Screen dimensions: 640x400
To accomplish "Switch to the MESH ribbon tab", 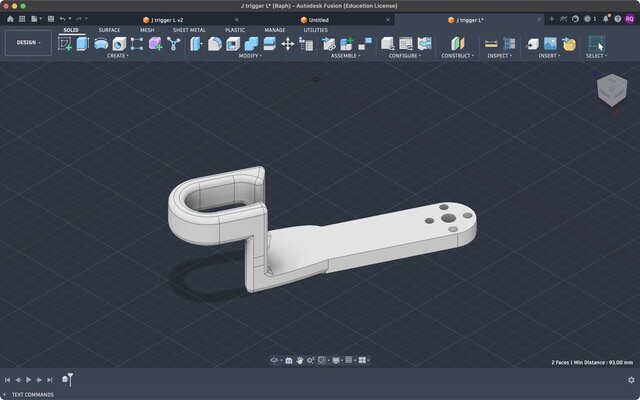I will (x=147, y=30).
